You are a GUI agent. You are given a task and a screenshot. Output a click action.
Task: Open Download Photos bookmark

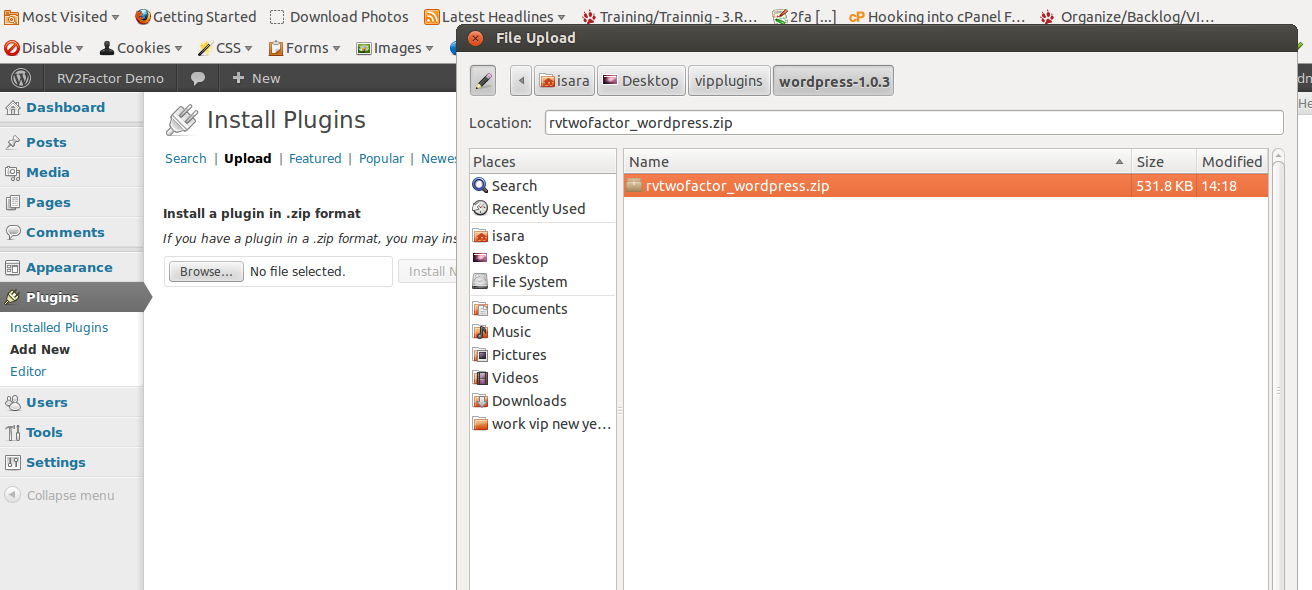point(339,16)
